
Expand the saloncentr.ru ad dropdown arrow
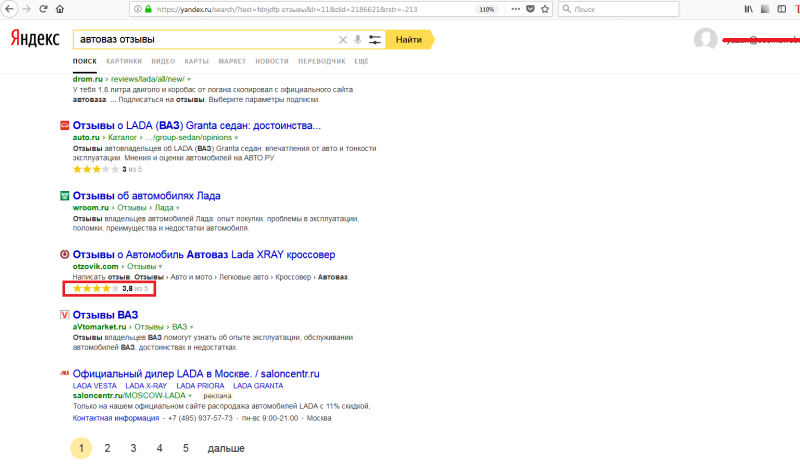pyautogui.click(x=190, y=396)
